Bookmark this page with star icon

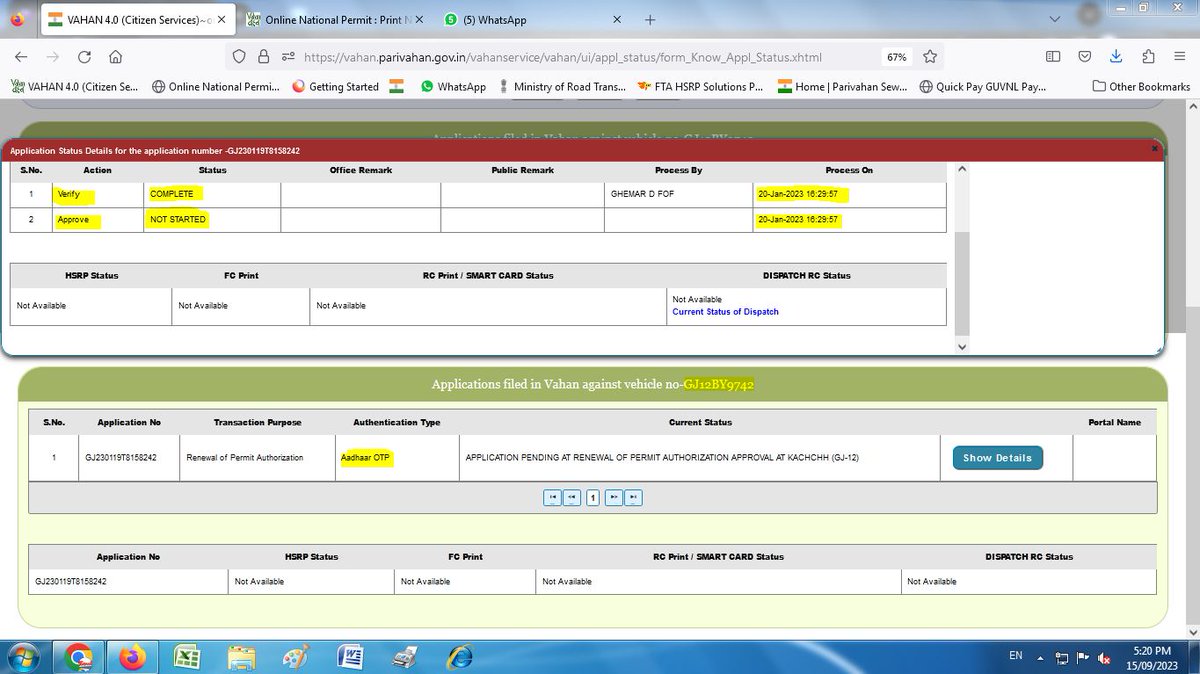click(x=930, y=57)
